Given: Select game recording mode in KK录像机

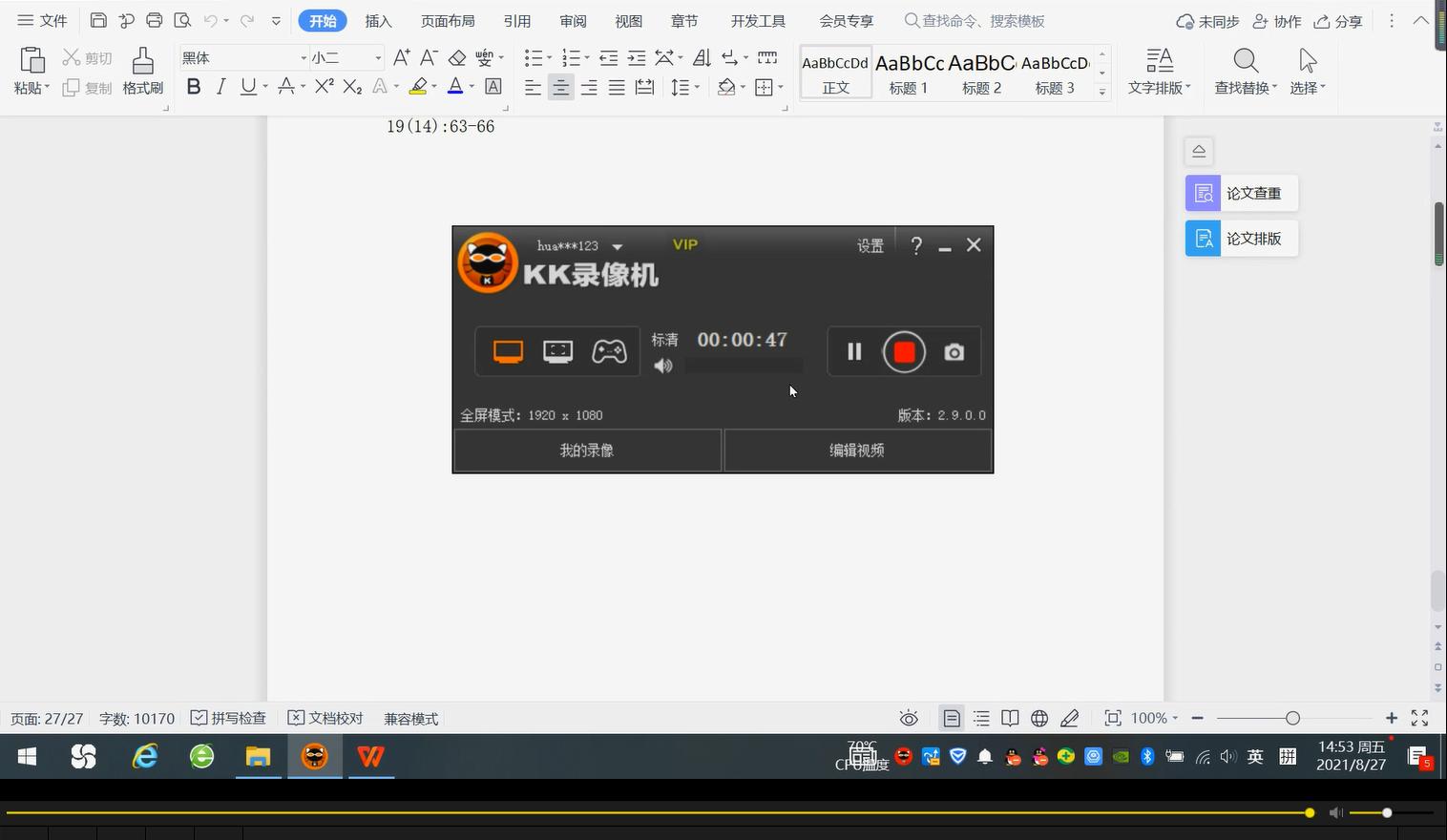Looking at the screenshot, I should (x=608, y=351).
